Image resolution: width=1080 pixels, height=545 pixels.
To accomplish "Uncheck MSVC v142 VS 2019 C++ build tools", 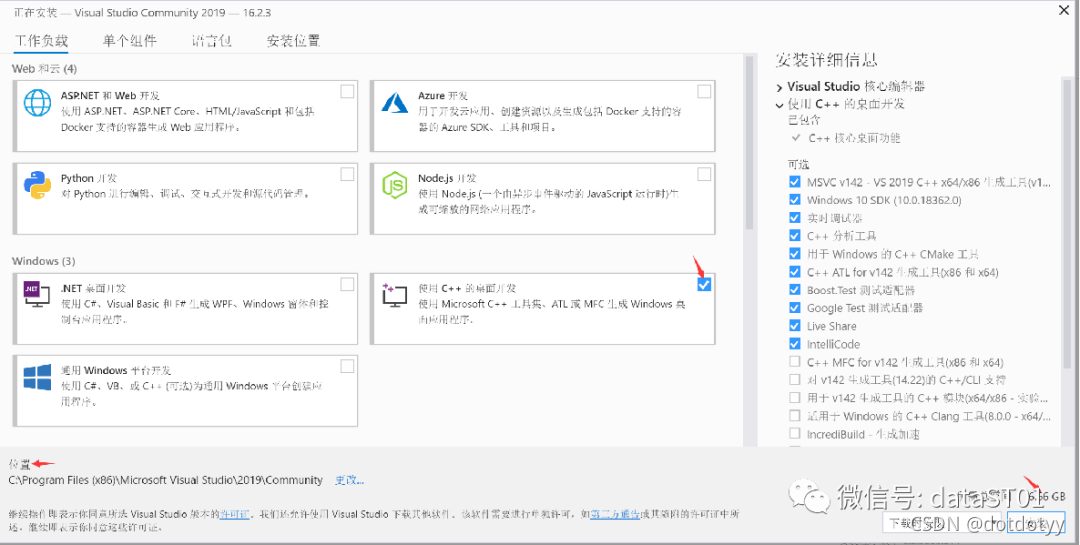I will point(794,182).
